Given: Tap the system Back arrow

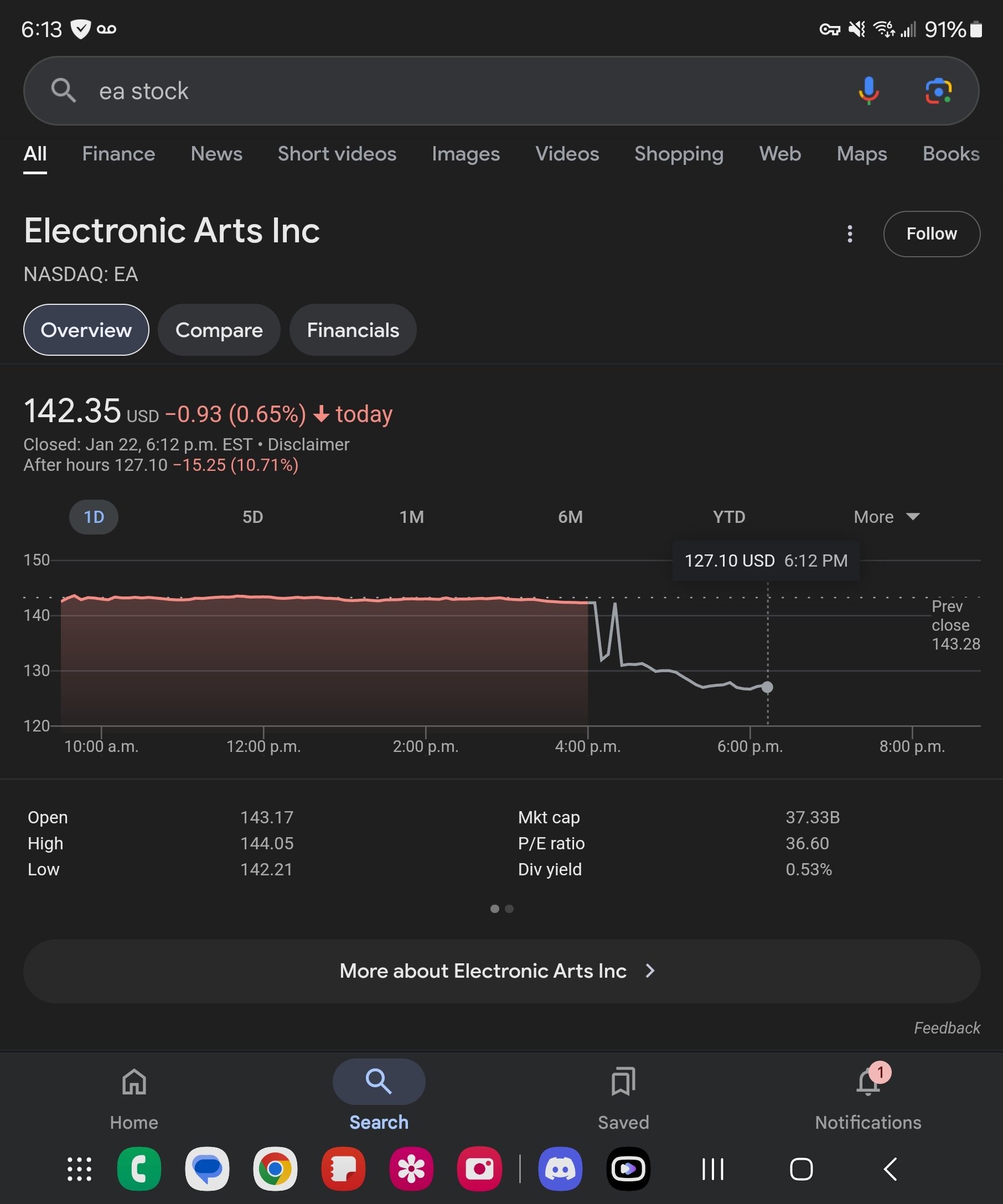Looking at the screenshot, I should 890,1169.
